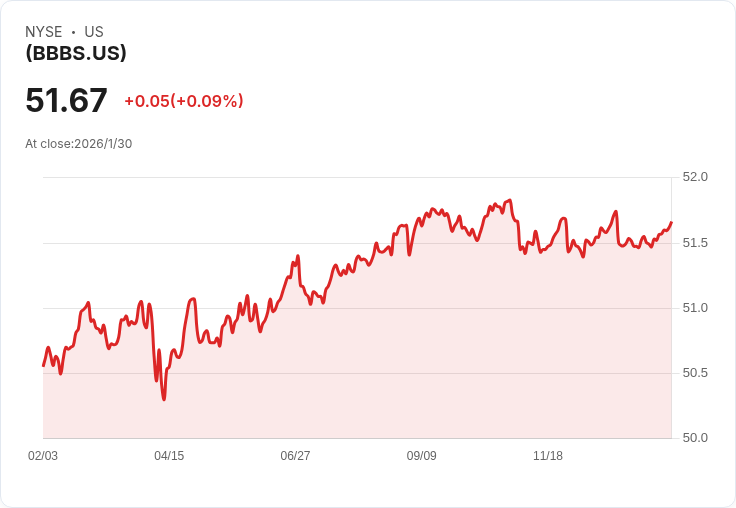Click the 52.0 price axis label
The width and height of the screenshot is (736, 508).
[x=695, y=177]
